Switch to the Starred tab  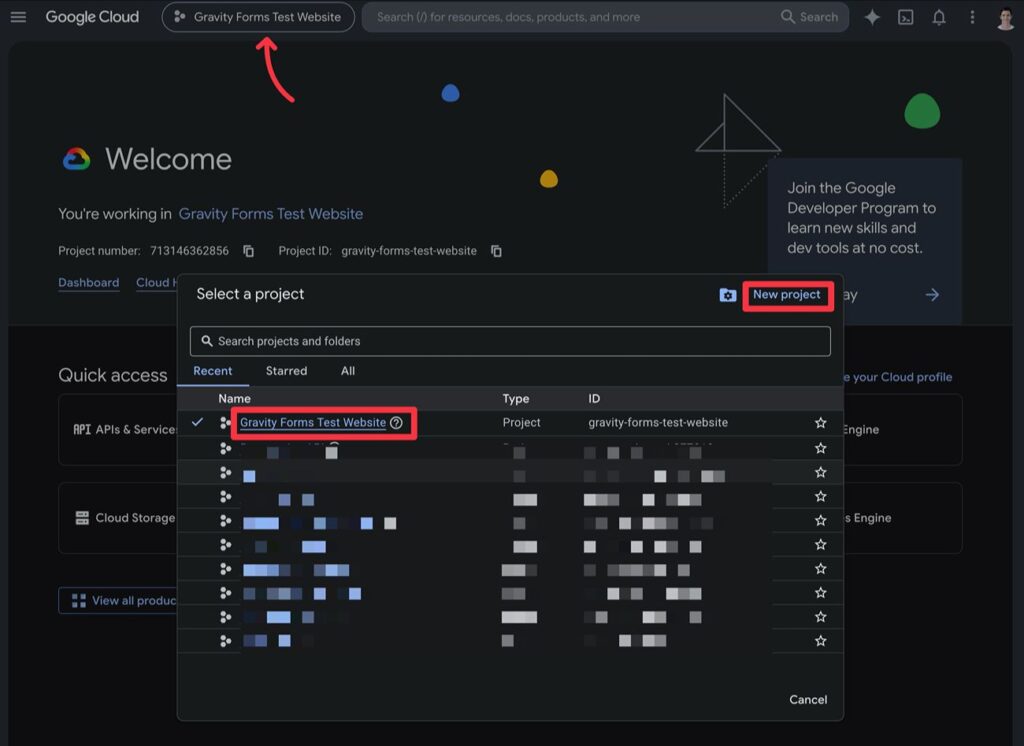pos(286,371)
